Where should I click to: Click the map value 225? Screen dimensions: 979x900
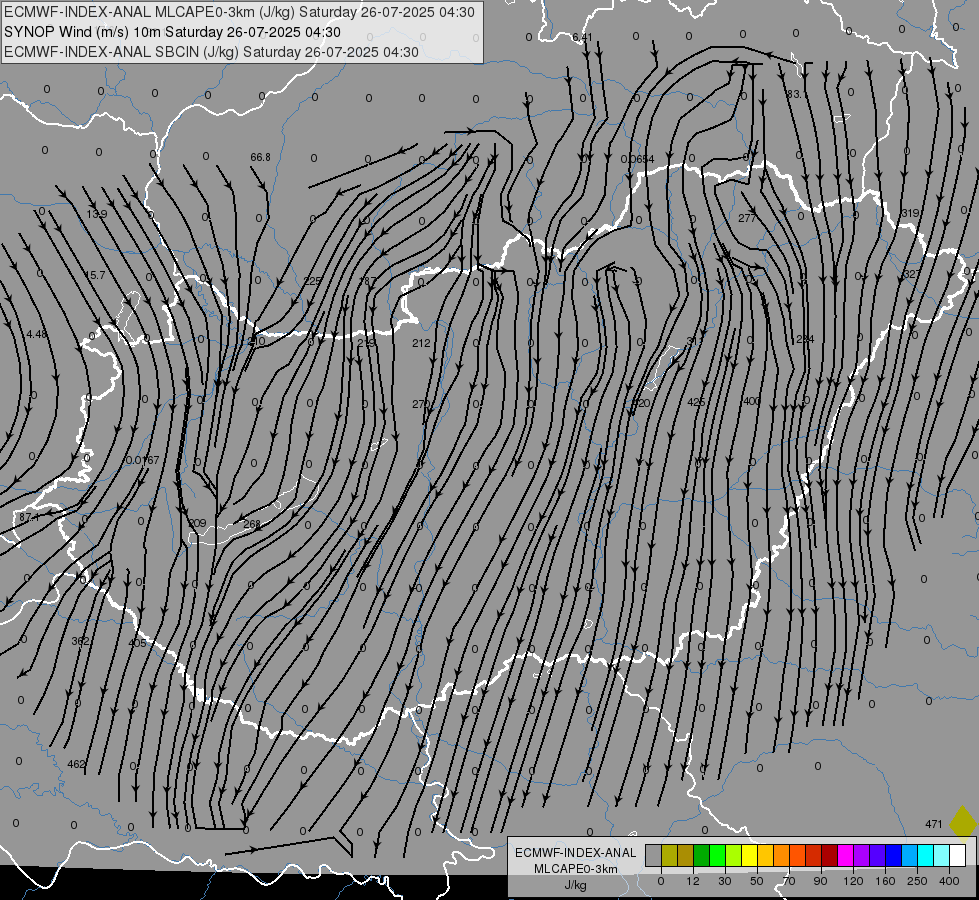tap(312, 281)
